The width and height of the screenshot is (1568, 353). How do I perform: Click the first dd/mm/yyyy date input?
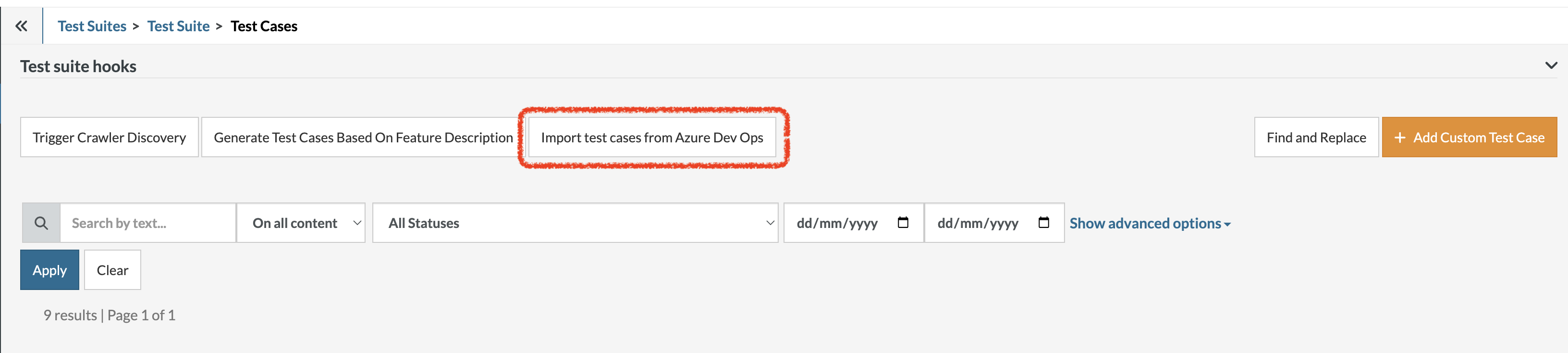837,223
